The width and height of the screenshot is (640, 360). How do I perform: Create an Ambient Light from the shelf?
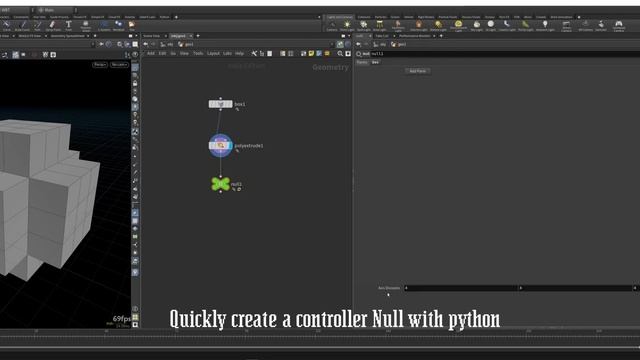click(x=545, y=26)
